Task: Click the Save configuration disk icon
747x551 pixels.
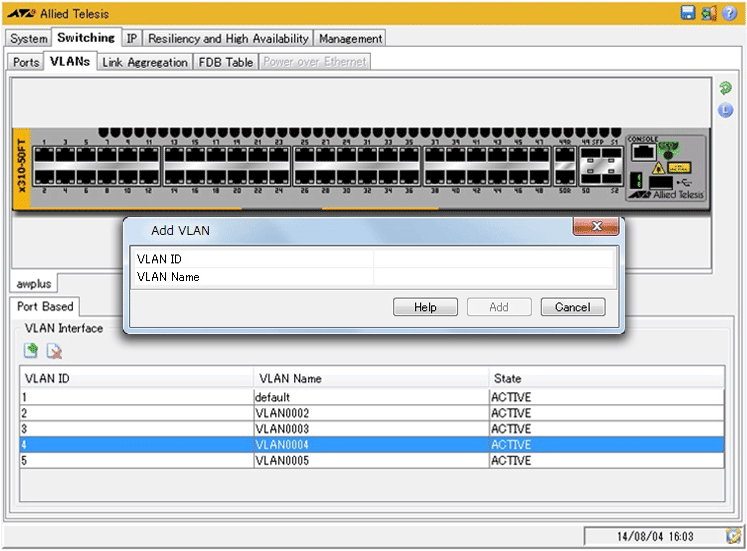Action: (x=687, y=13)
